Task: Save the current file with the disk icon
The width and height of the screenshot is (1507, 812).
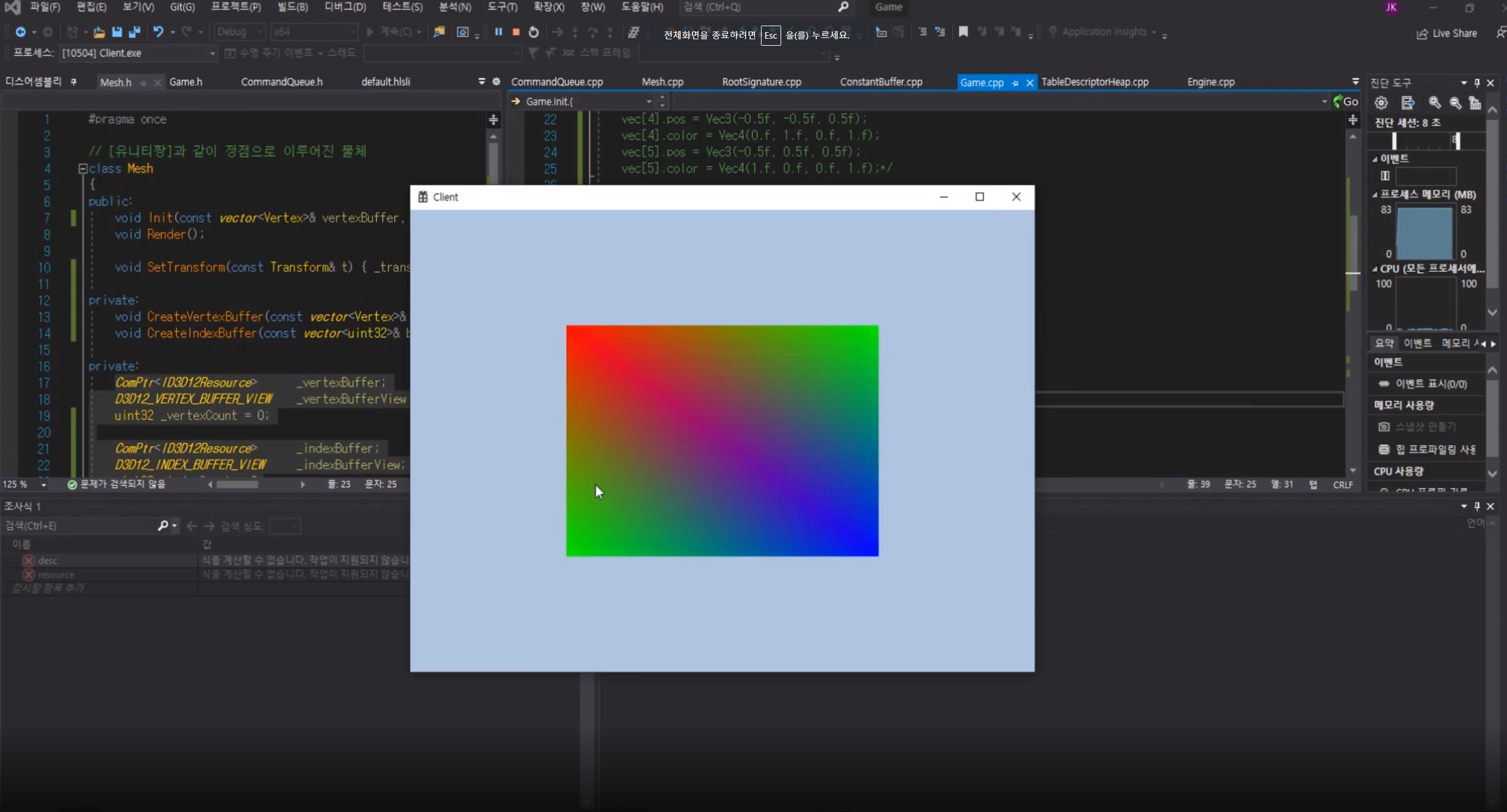Action: click(117, 32)
